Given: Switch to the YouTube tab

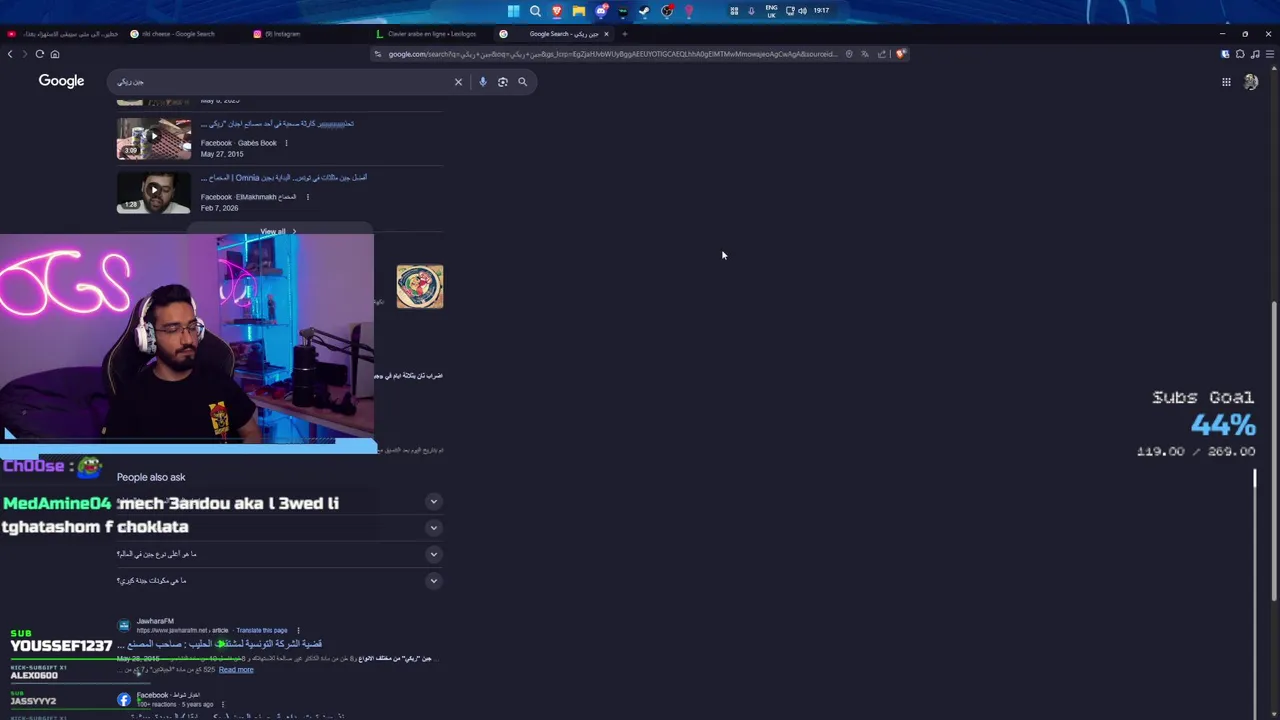Looking at the screenshot, I should (62, 34).
